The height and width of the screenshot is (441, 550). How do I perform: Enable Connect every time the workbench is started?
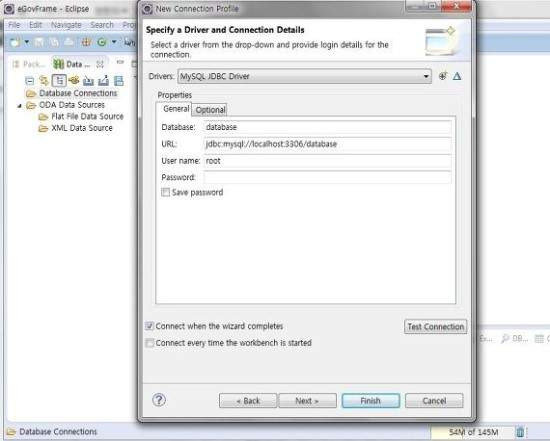(x=149, y=343)
